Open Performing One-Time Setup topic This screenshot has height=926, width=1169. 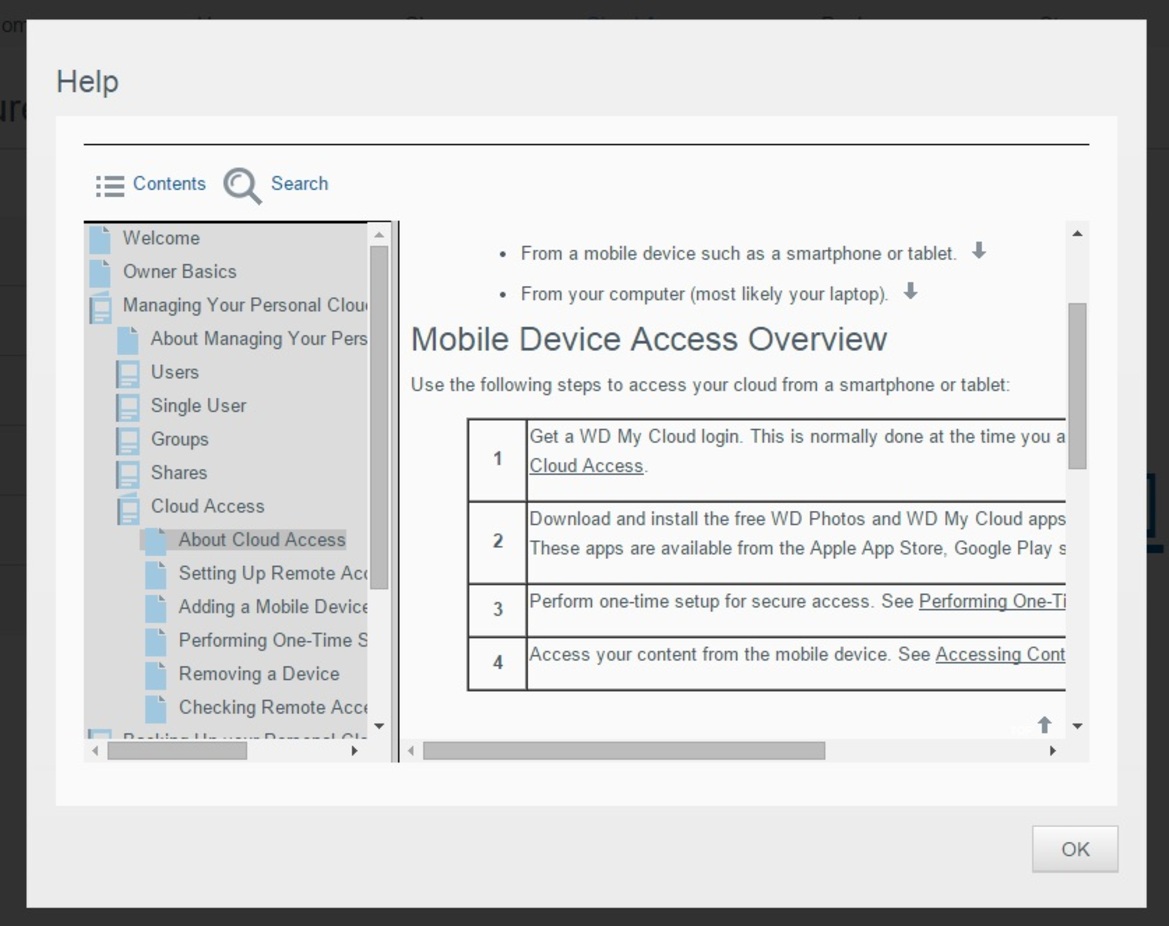[273, 640]
